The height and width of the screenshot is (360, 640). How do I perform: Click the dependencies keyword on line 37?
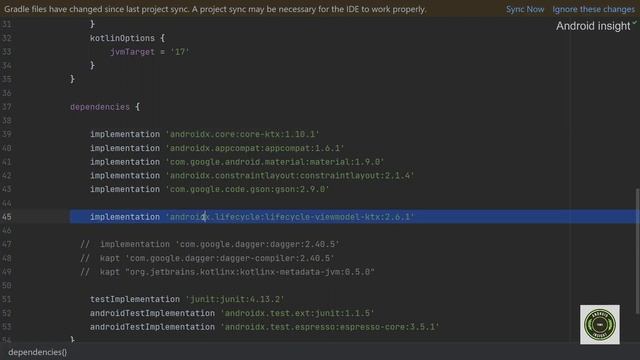coord(100,107)
